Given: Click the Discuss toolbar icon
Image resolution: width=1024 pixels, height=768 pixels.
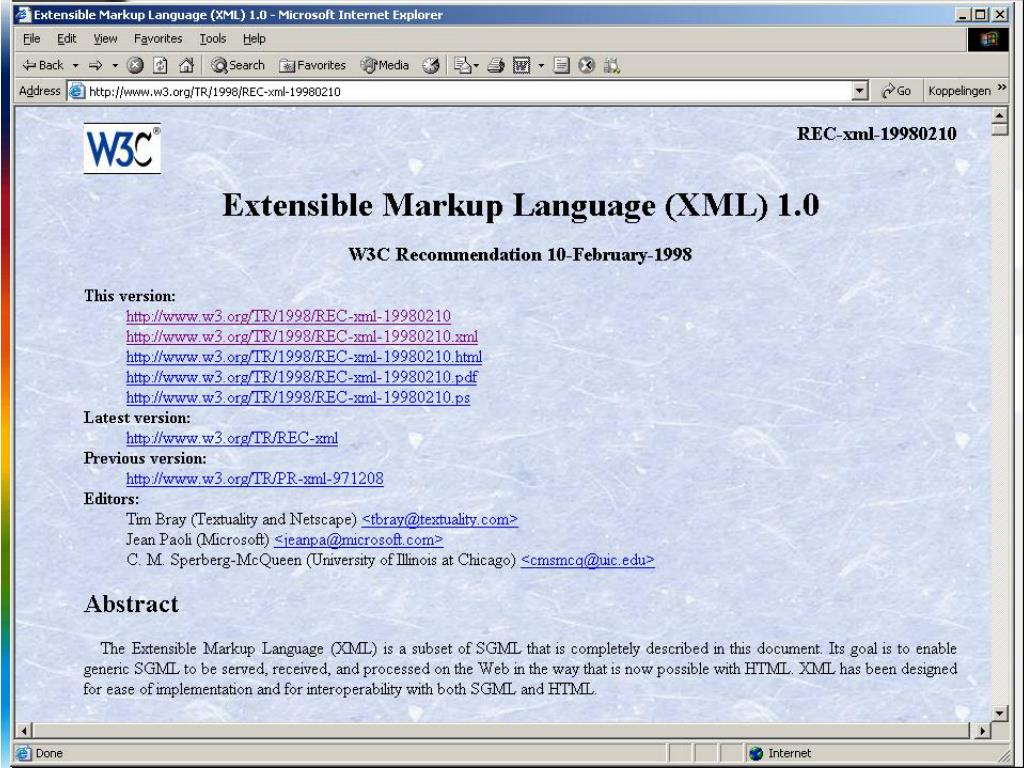Looking at the screenshot, I should point(561,65).
